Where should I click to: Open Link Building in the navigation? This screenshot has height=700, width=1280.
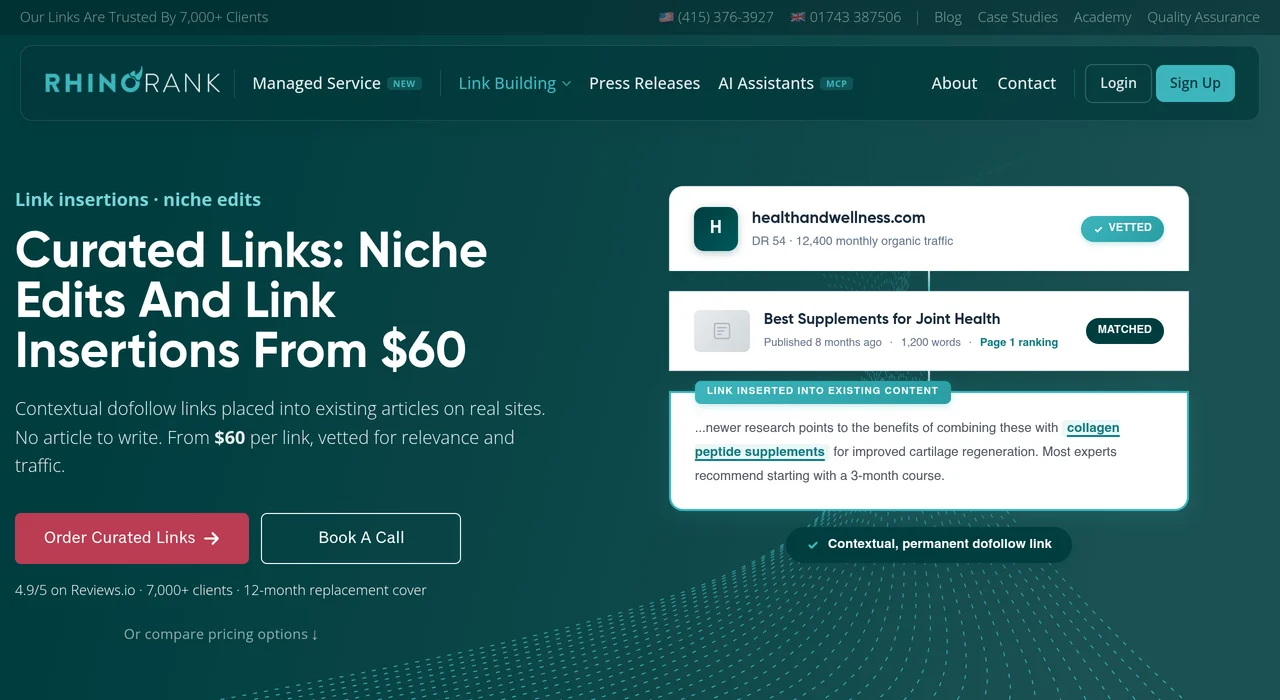tap(507, 83)
